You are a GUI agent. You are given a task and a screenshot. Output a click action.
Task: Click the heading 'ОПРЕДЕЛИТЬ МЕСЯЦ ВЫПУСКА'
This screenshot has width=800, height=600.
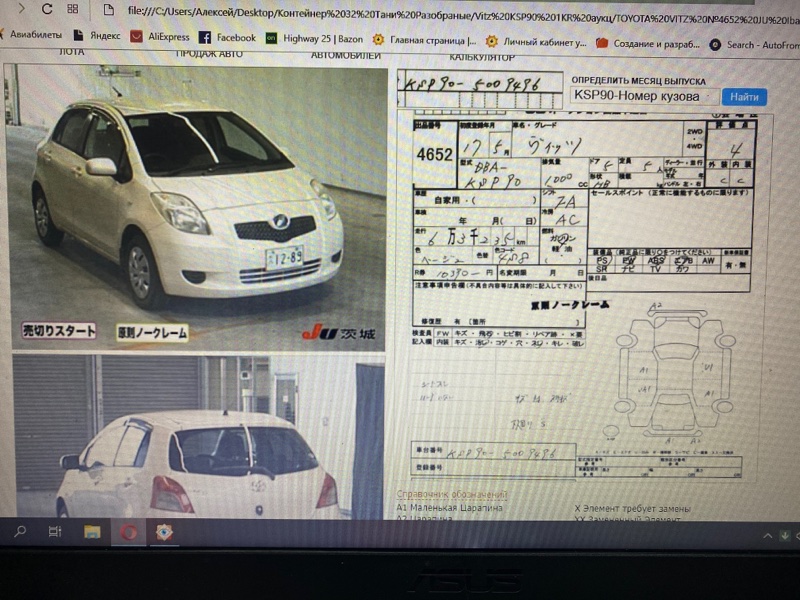tap(638, 81)
